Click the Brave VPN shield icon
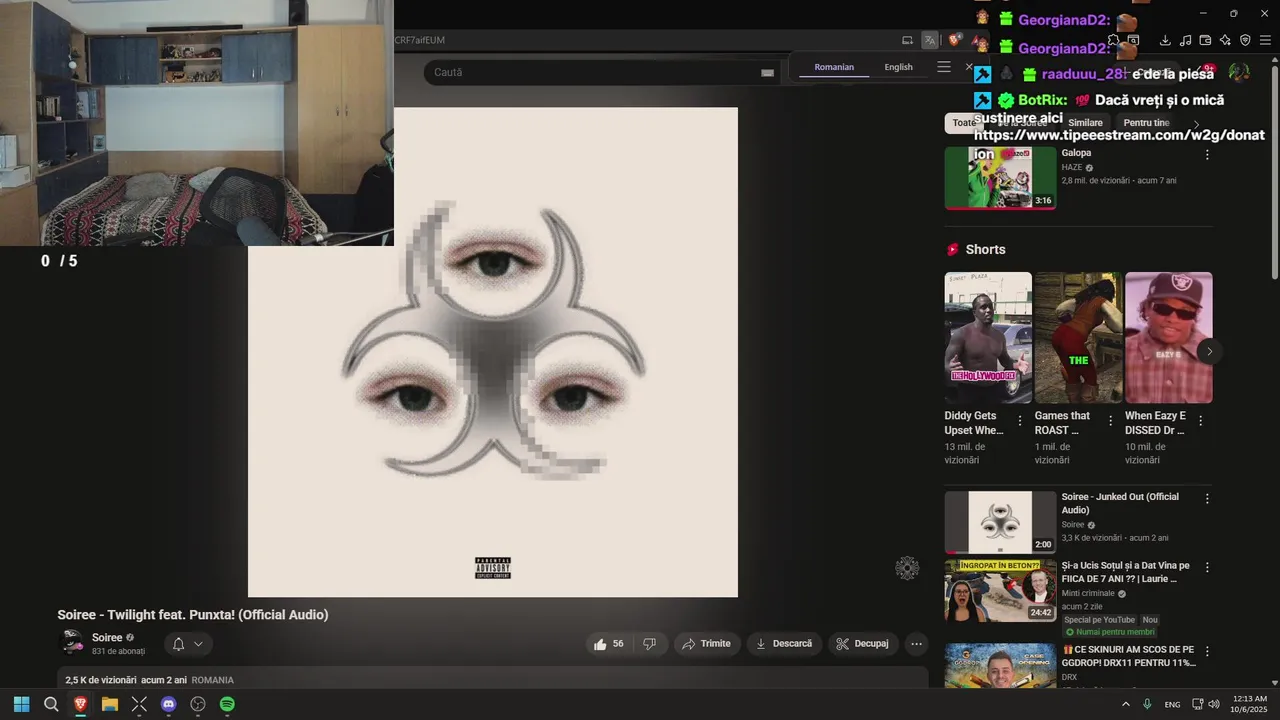1280x720 pixels. tap(1245, 40)
